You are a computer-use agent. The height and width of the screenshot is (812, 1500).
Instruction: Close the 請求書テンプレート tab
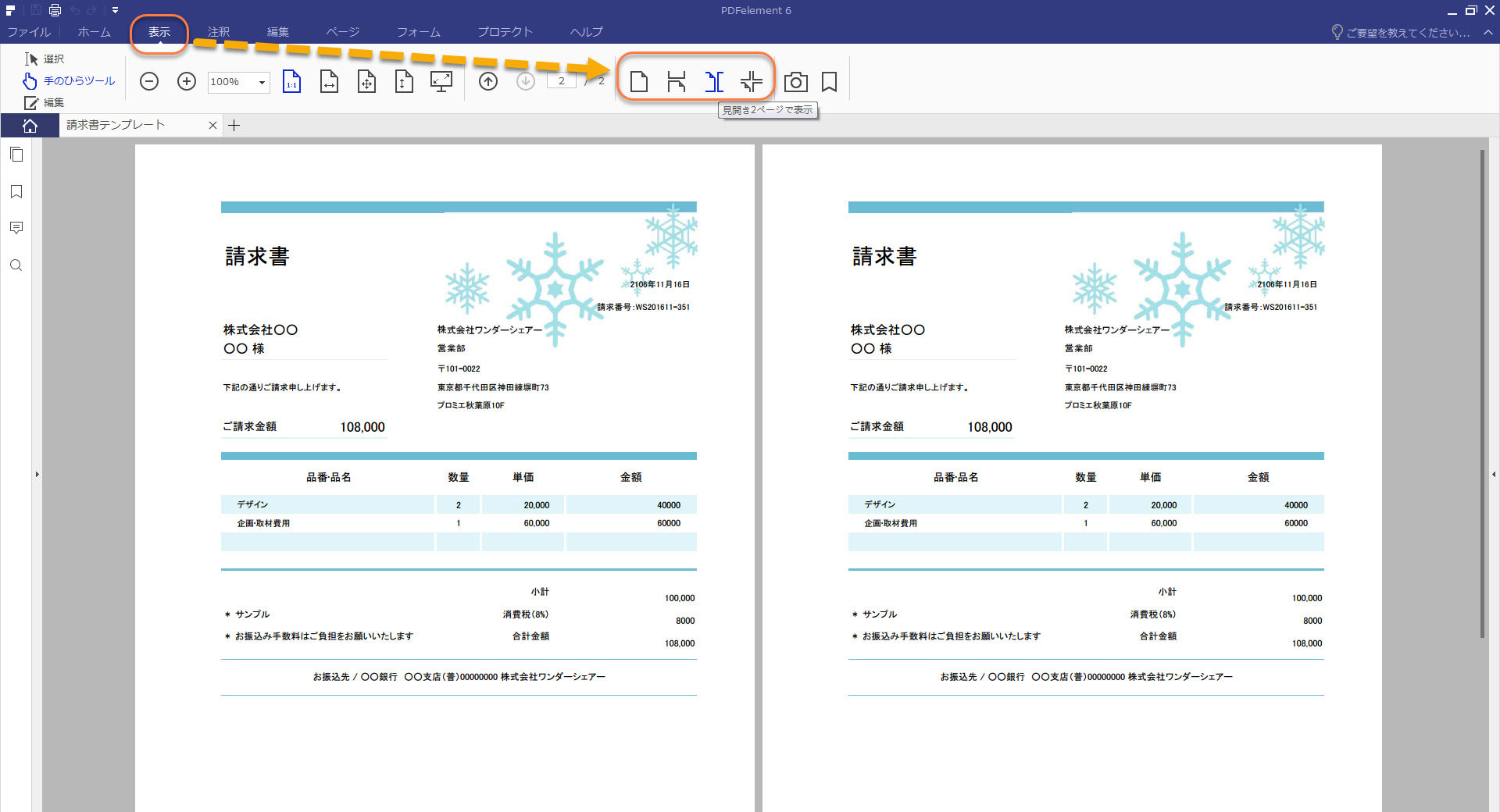(212, 126)
